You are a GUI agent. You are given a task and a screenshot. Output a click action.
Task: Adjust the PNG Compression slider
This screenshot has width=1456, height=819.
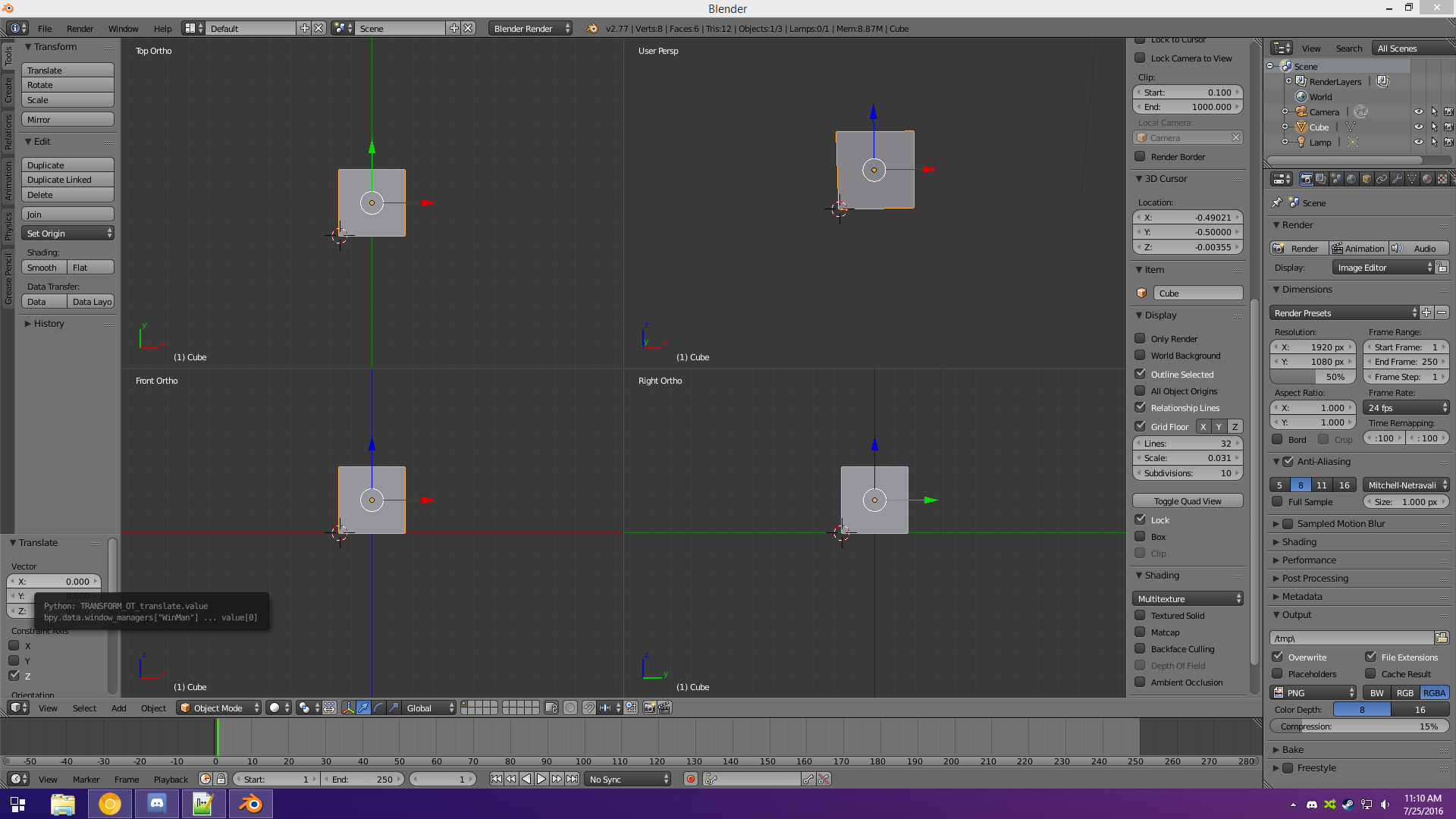pos(1359,726)
